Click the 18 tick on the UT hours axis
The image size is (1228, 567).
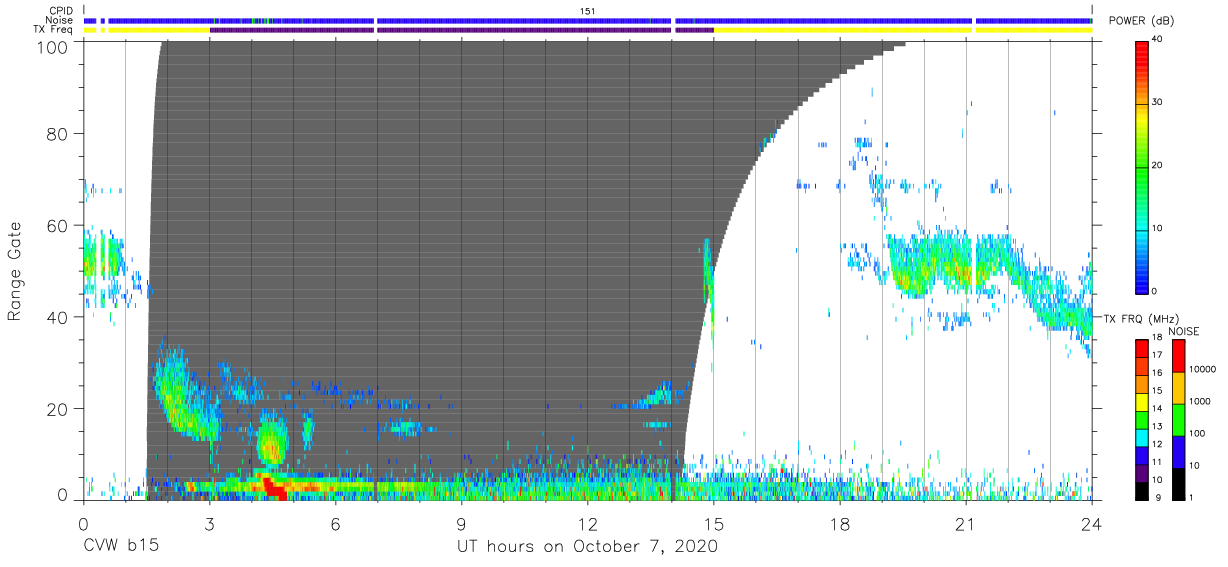(839, 523)
